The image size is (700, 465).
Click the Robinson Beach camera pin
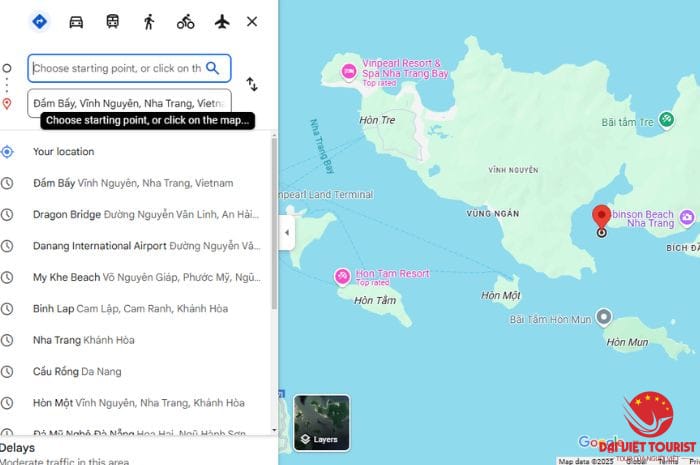click(x=687, y=218)
